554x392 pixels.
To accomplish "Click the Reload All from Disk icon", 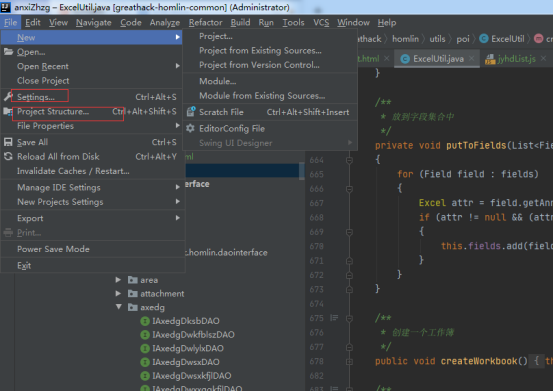I will tap(8, 156).
